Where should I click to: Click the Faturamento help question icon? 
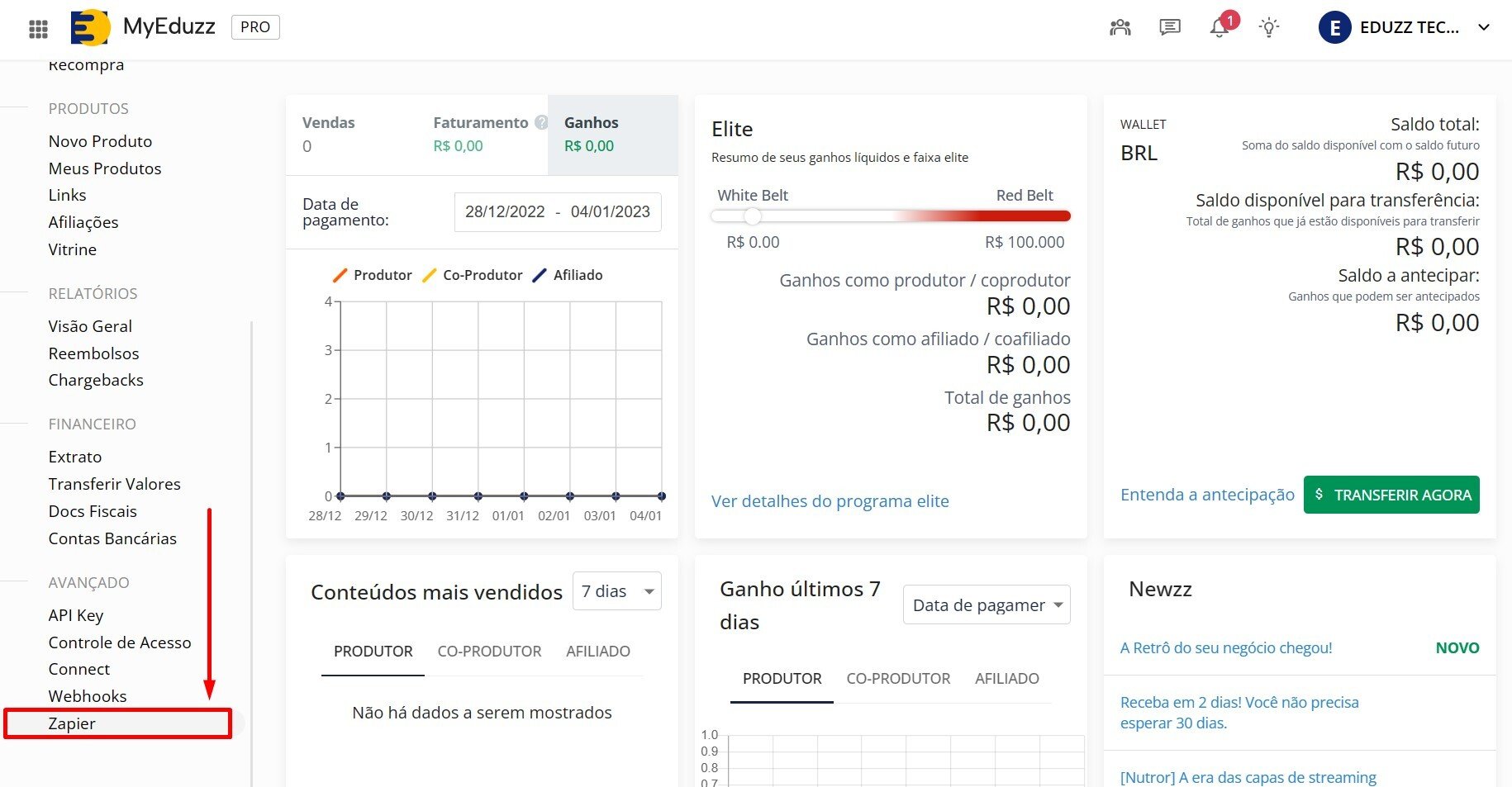coord(541,122)
